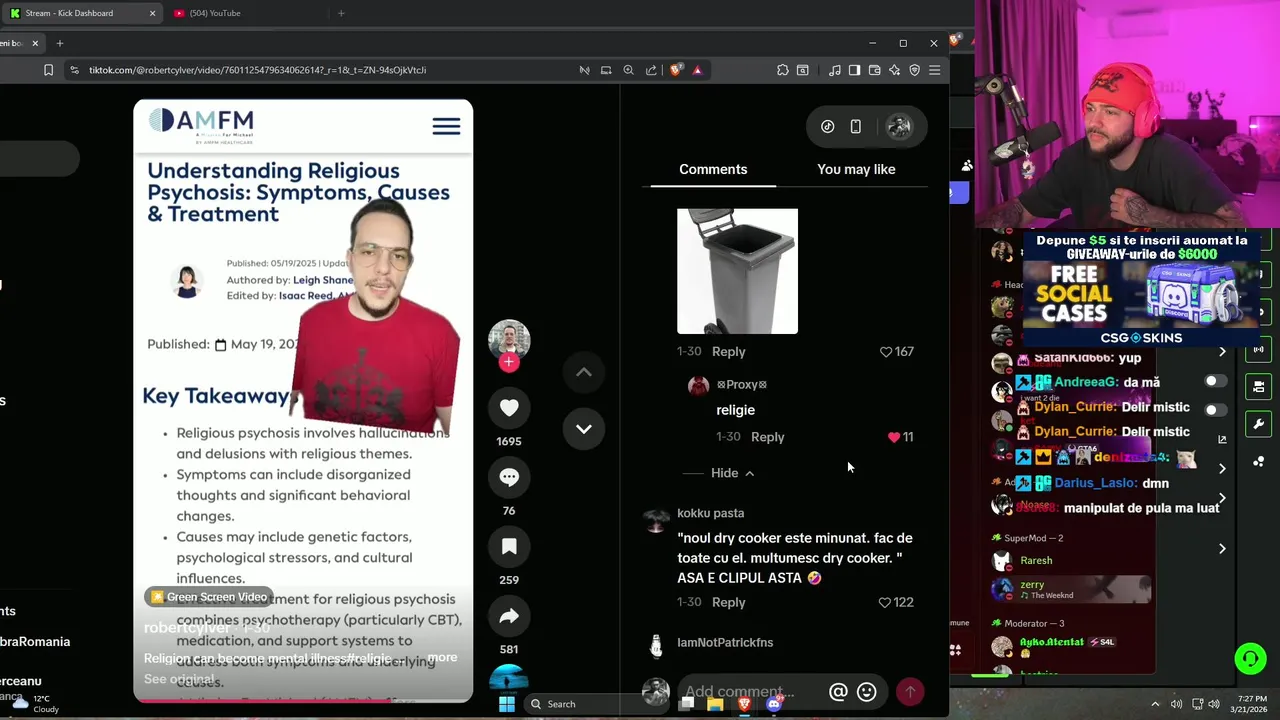The height and width of the screenshot is (720, 1280).
Task: Like the TikTok video with heart icon
Action: (509, 407)
